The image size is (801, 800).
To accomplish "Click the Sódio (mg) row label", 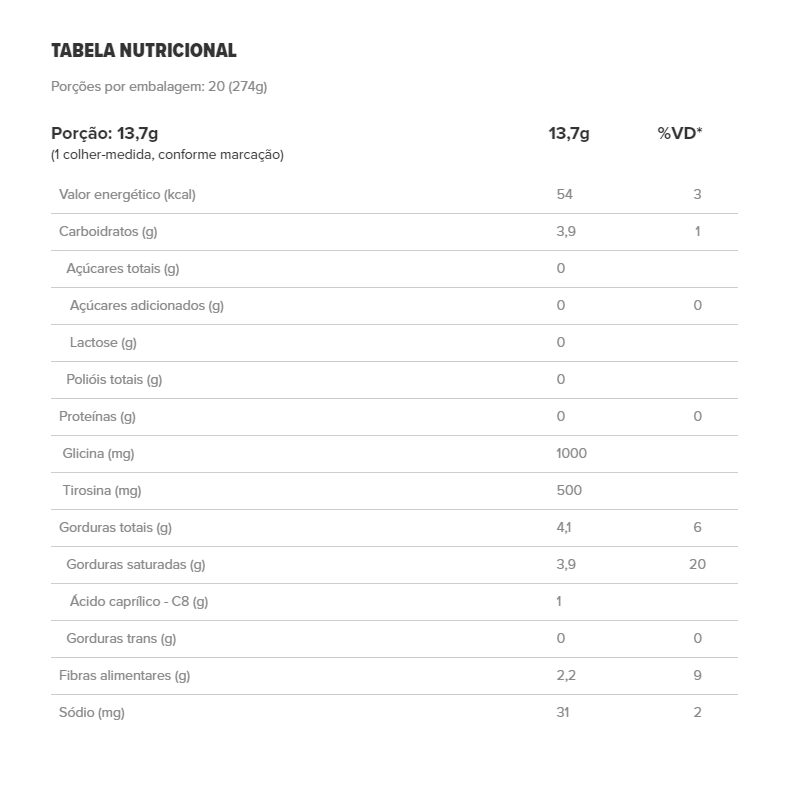I will pyautogui.click(x=92, y=712).
